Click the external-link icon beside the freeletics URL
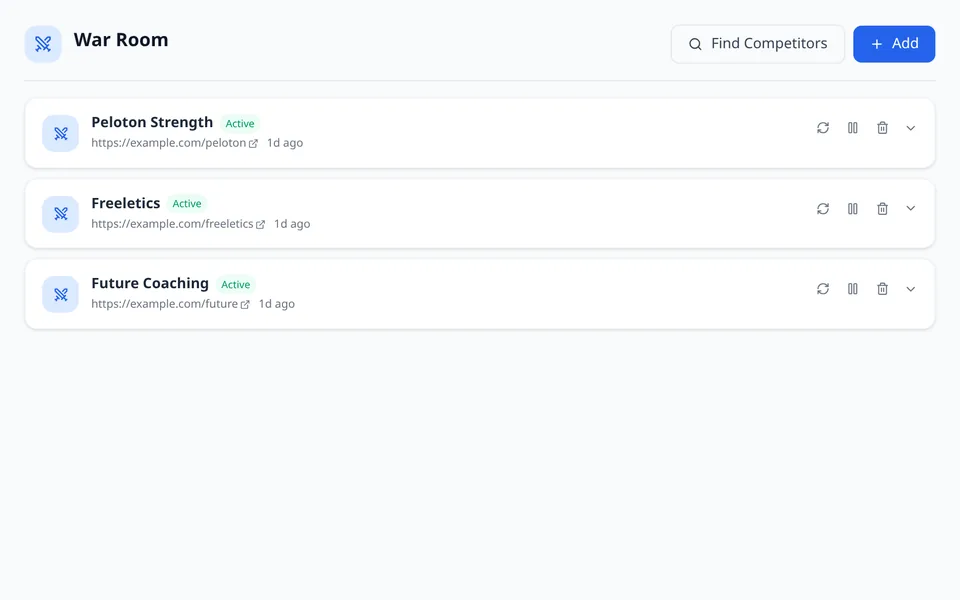Screen dimensions: 960x600 (x=260, y=225)
